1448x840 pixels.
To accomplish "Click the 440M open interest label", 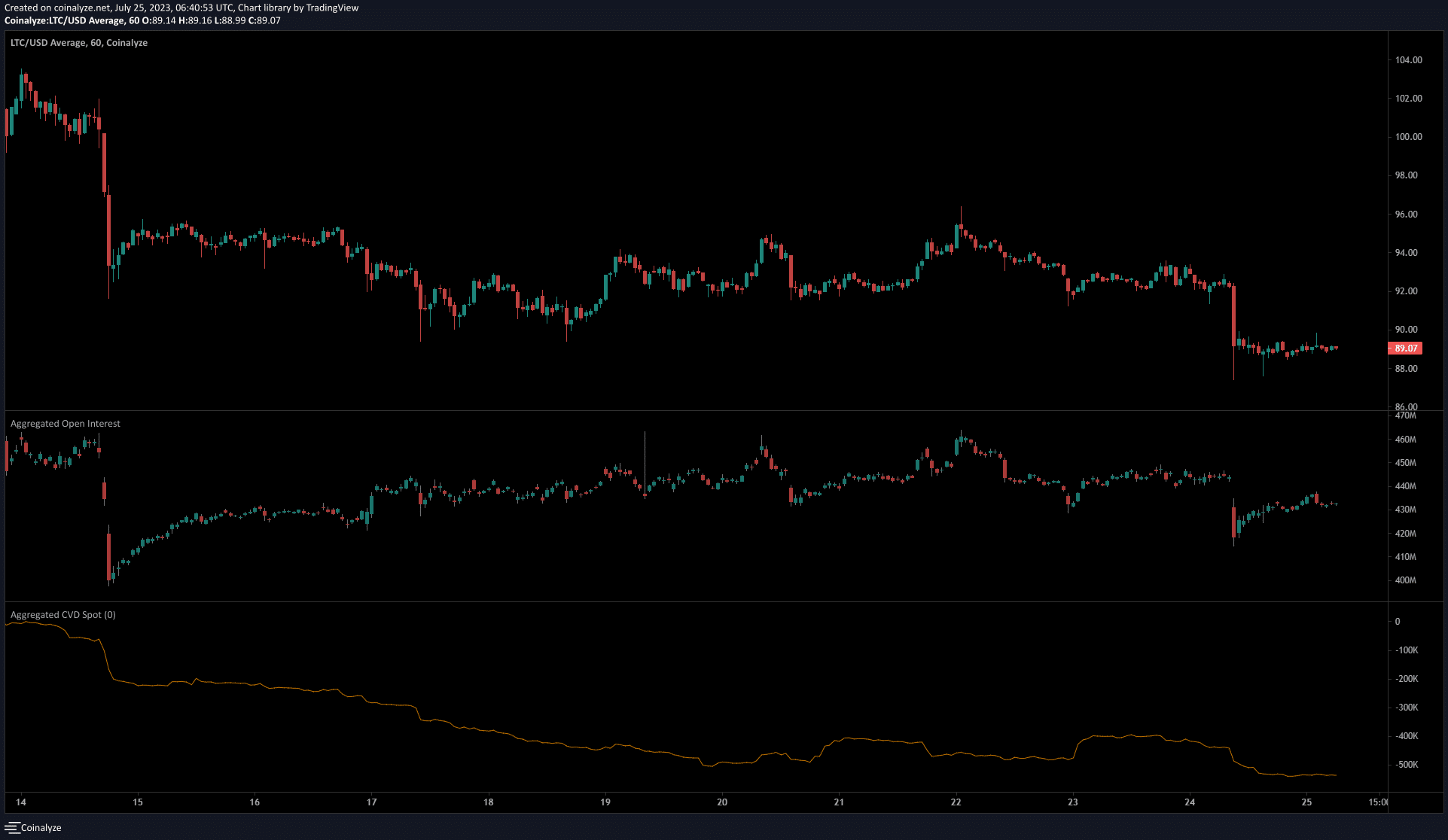I will (1405, 486).
